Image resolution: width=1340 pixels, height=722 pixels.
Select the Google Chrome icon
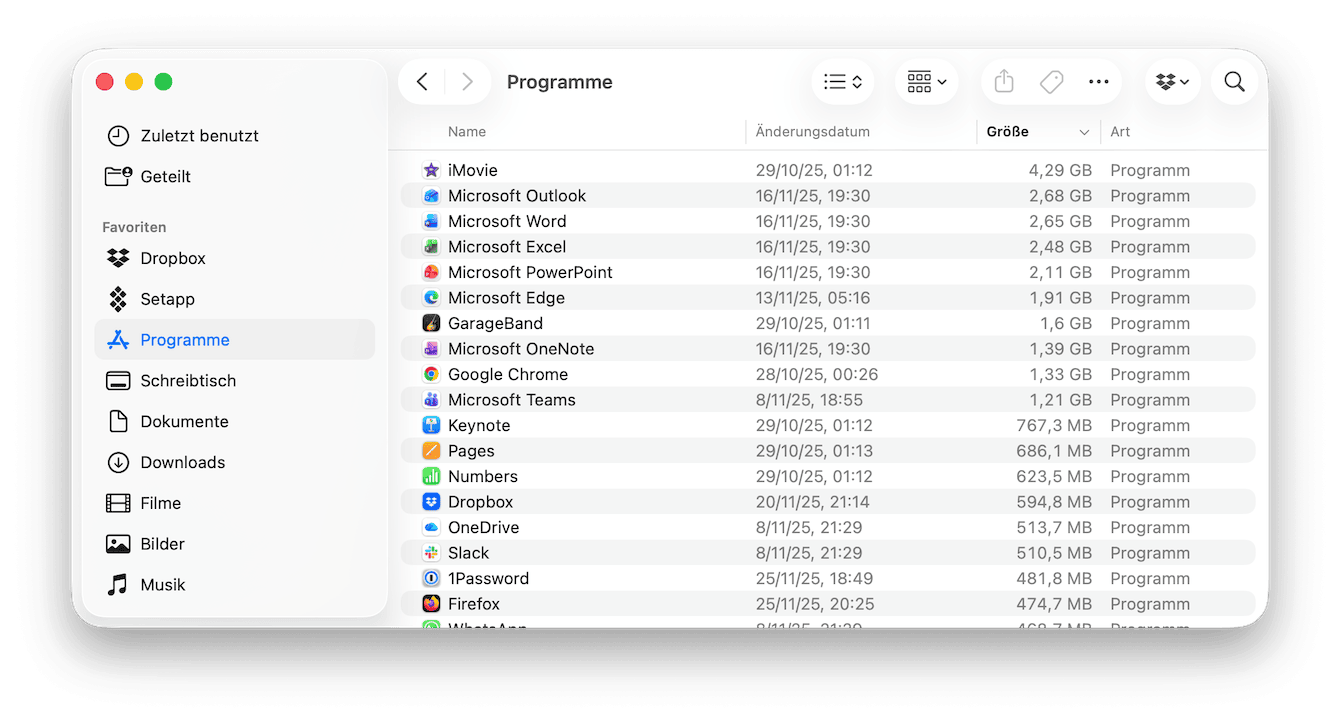[x=431, y=375]
